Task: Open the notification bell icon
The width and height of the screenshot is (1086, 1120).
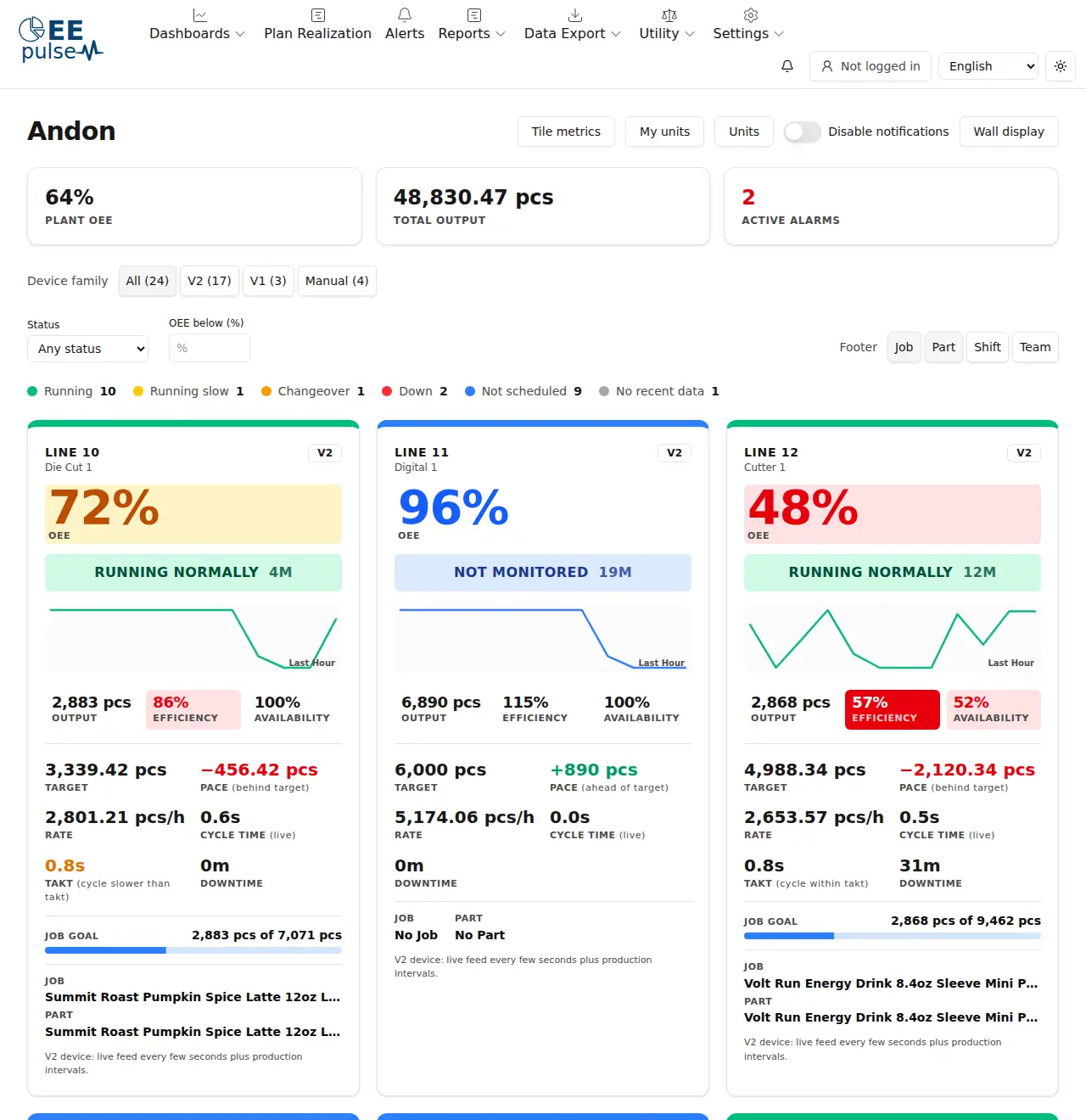Action: (787, 66)
